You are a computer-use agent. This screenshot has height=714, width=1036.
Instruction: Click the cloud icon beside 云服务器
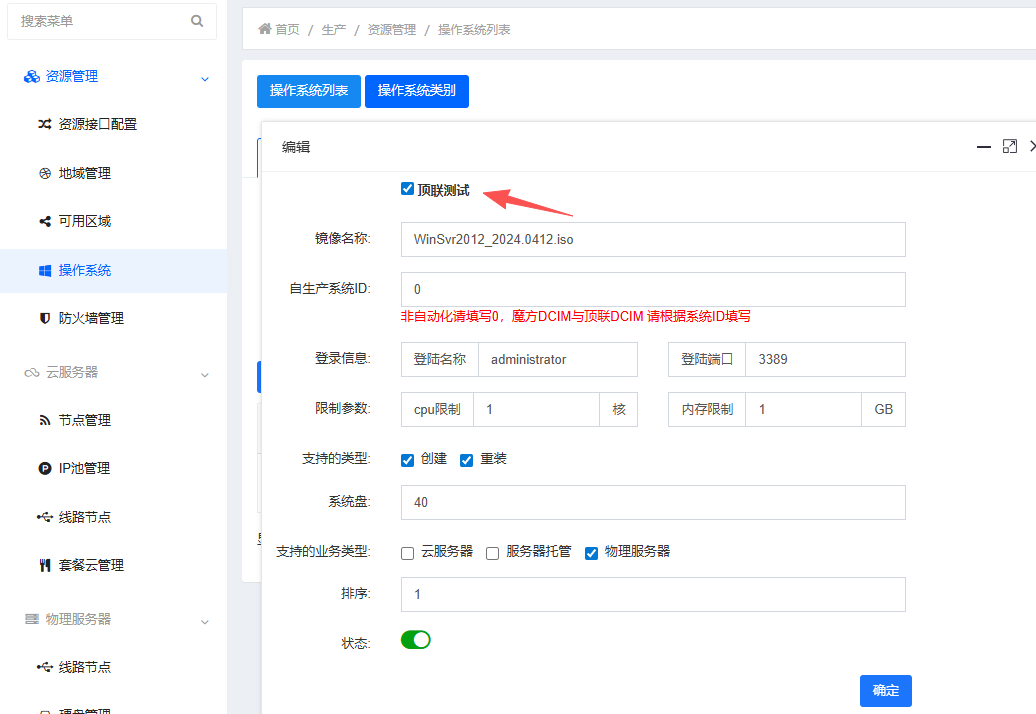coord(32,373)
